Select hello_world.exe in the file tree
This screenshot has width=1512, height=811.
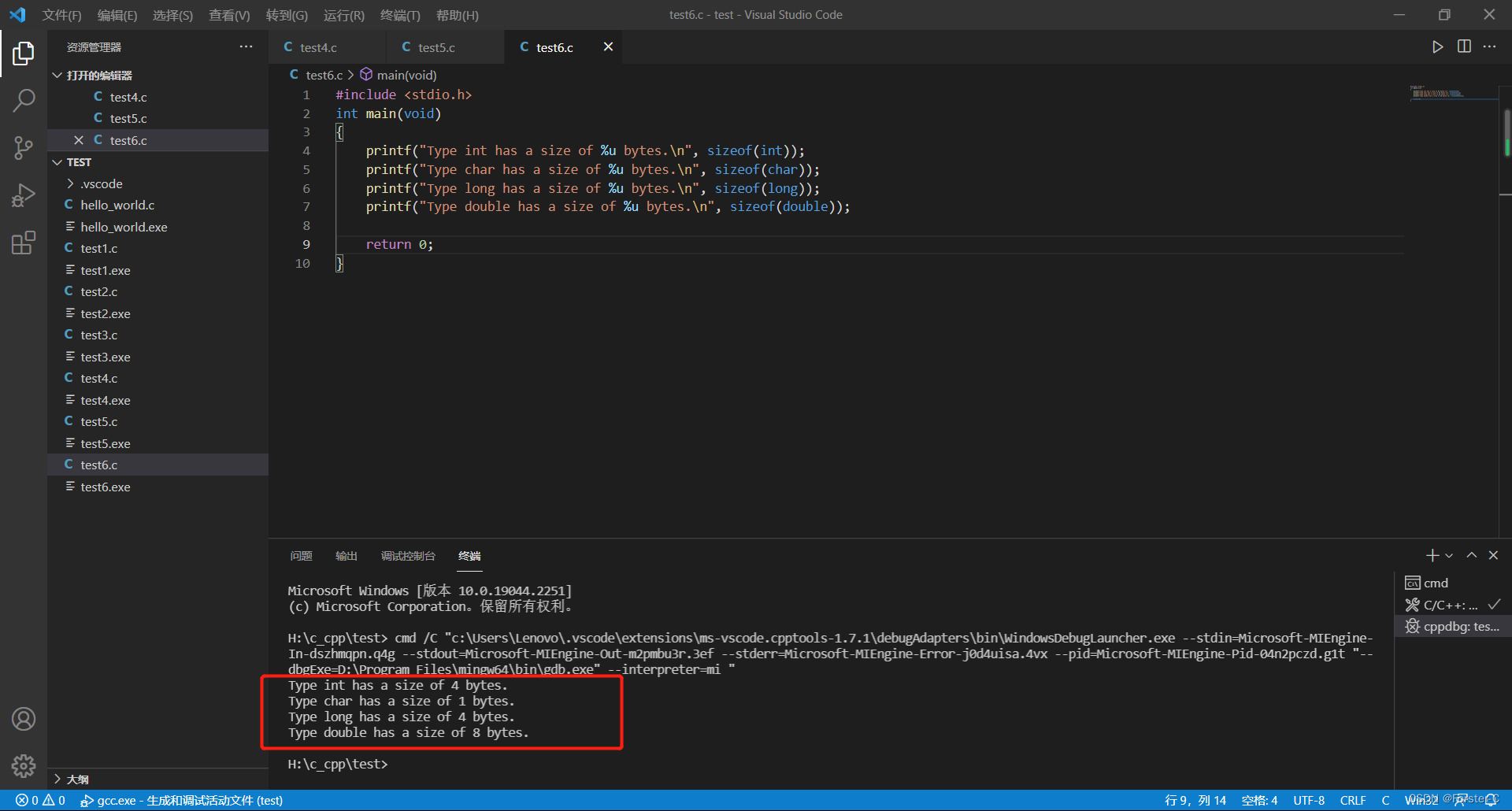coord(157,227)
